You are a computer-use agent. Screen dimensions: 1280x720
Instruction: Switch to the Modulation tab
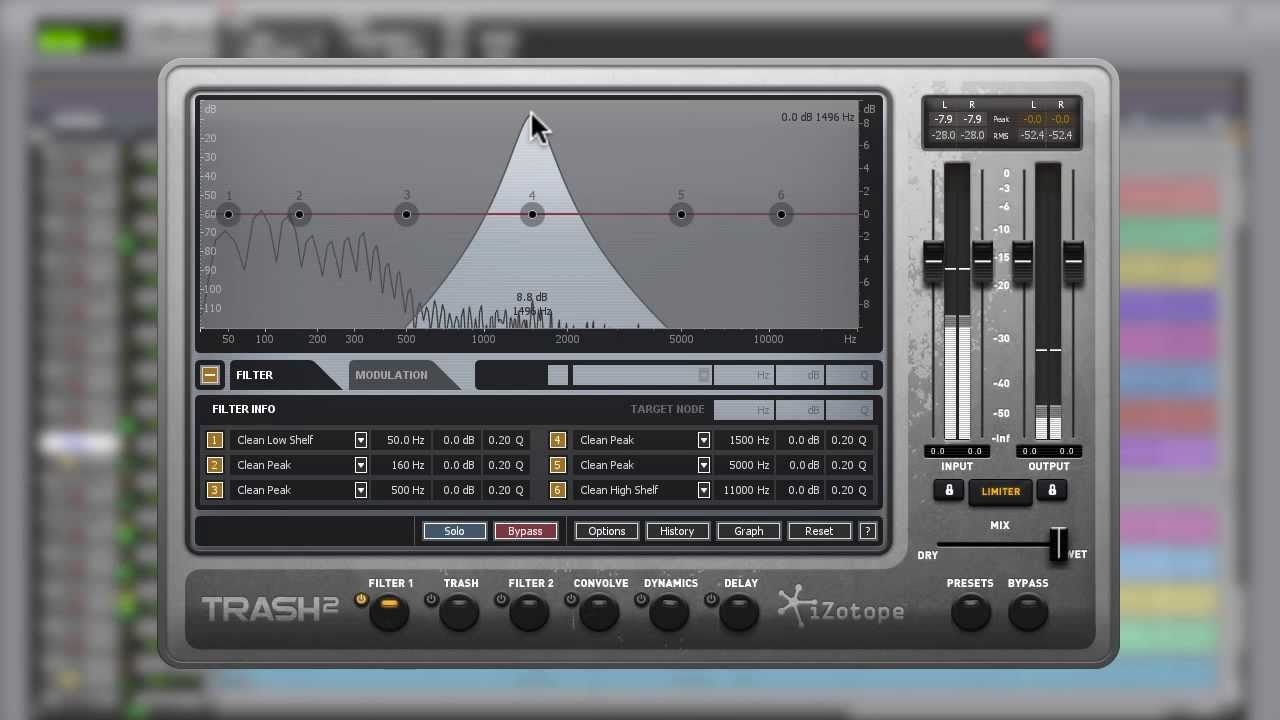391,375
